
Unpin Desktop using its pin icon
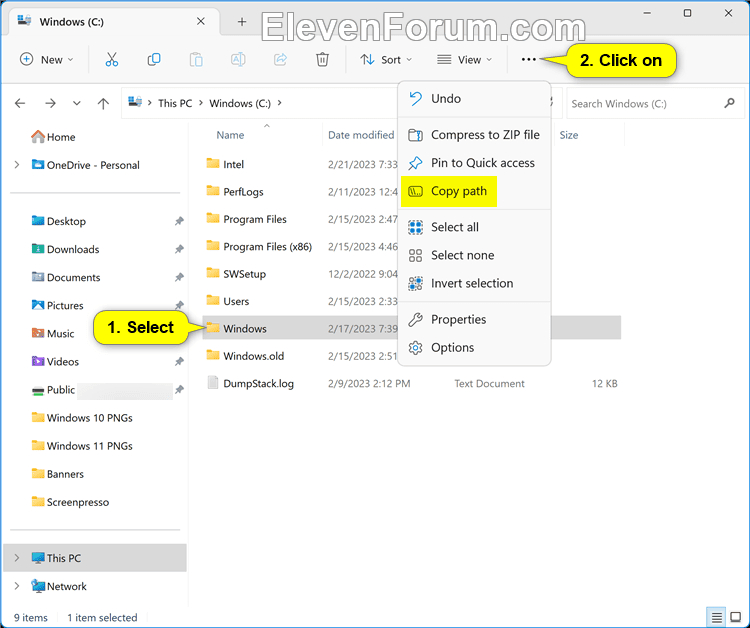179,221
